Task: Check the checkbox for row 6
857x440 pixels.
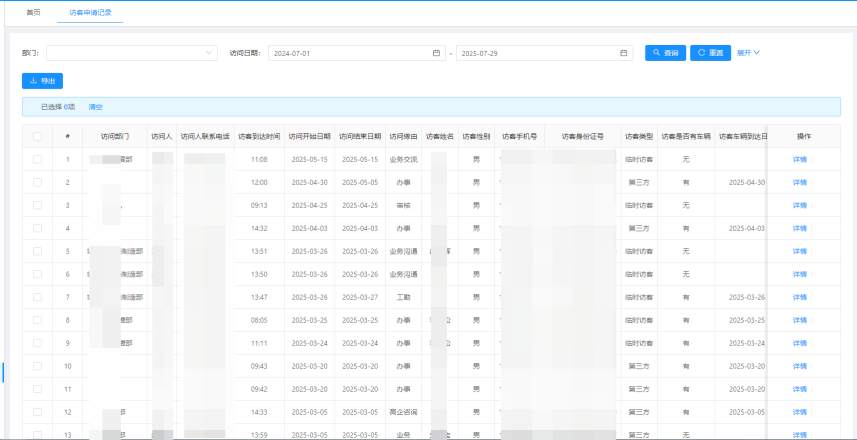Action: point(37,274)
